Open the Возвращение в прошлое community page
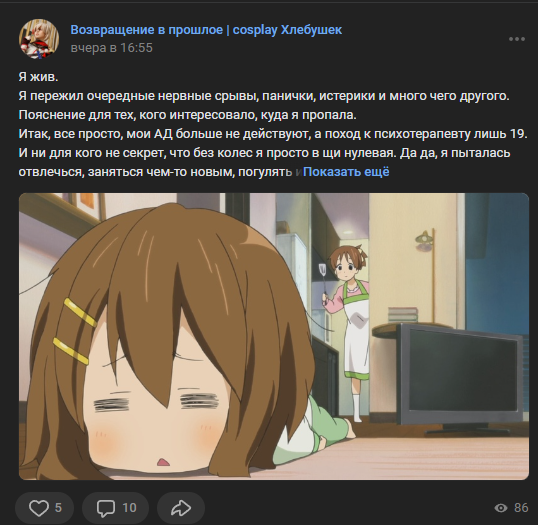 pos(147,30)
